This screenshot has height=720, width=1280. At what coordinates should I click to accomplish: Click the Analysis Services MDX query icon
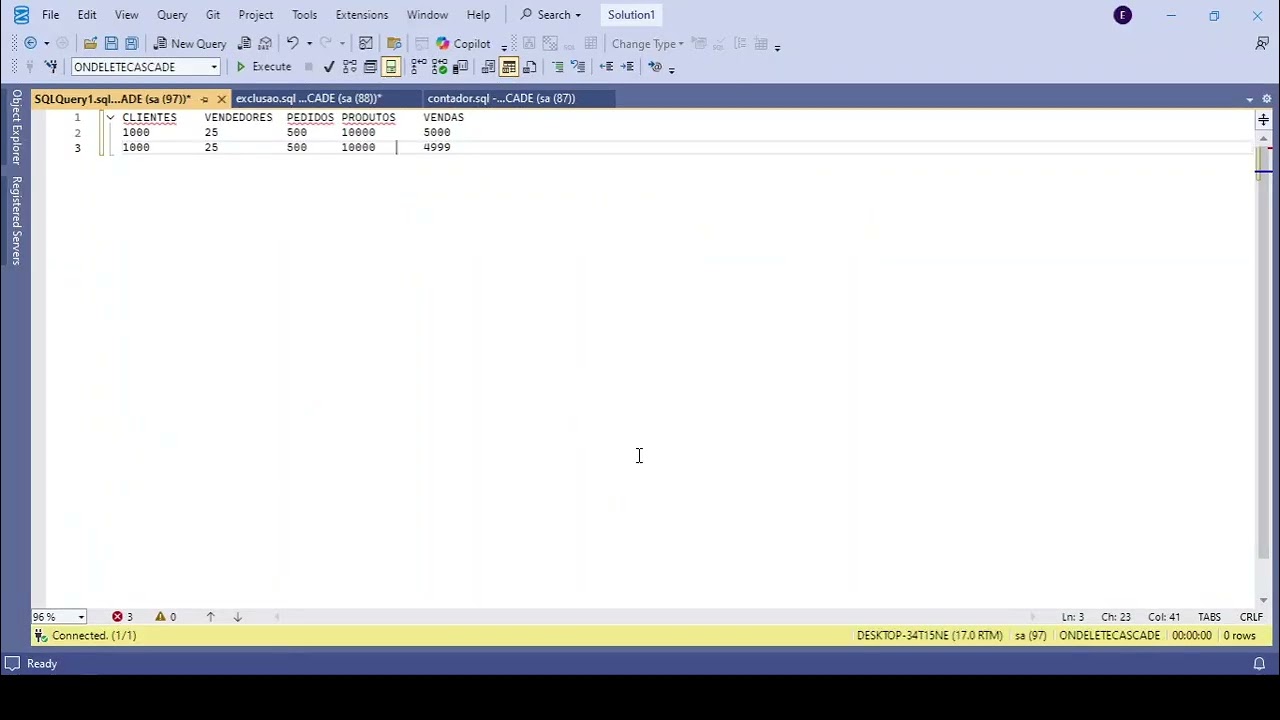point(265,43)
